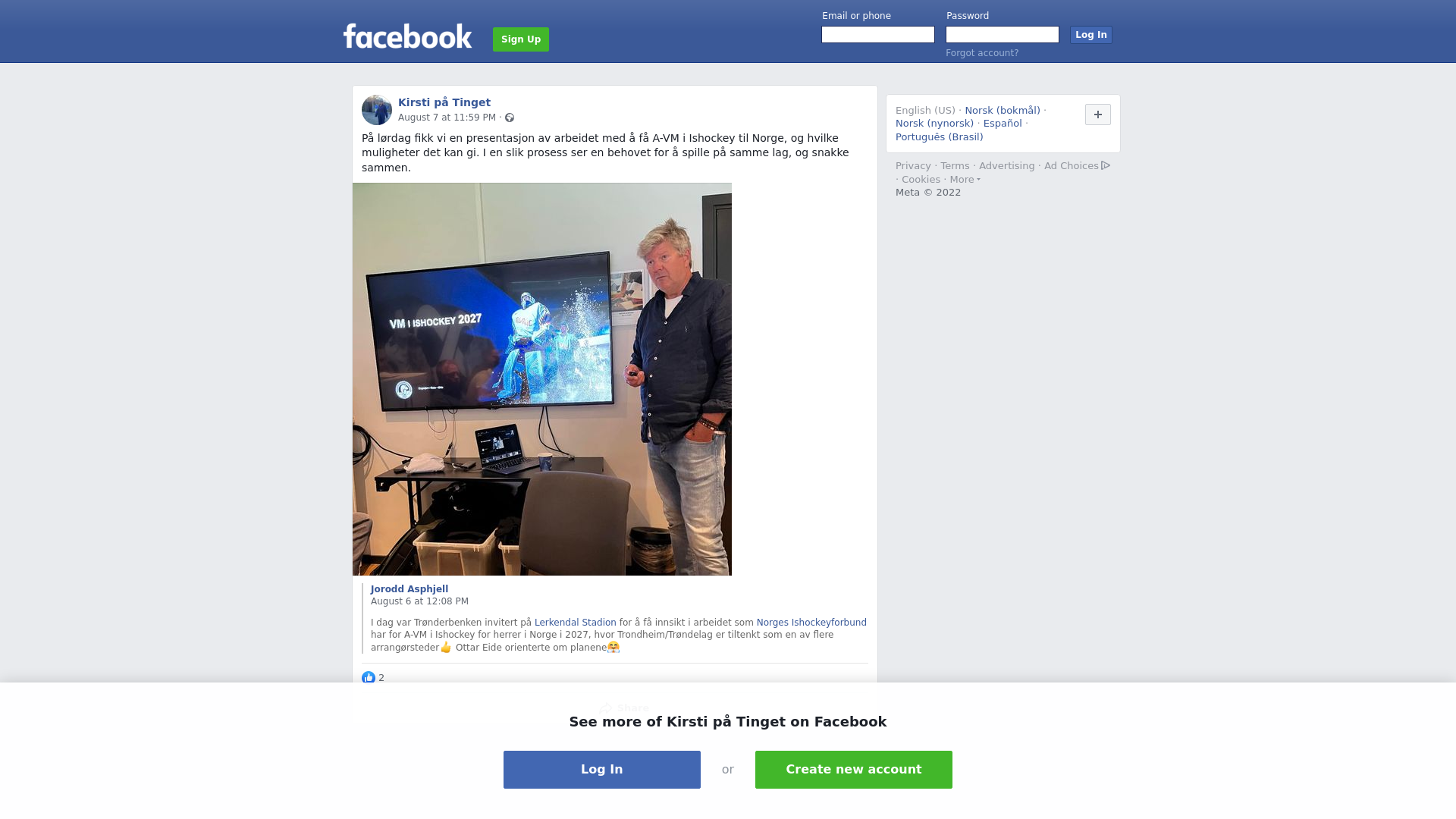This screenshot has height=819, width=1456.
Task: Click the Facebook logo
Action: click(x=407, y=36)
